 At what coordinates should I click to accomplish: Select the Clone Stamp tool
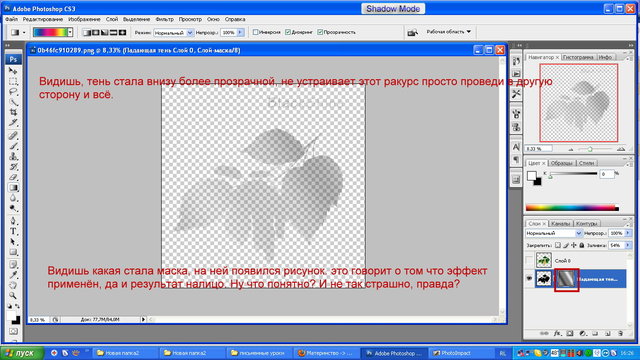pyautogui.click(x=13, y=156)
